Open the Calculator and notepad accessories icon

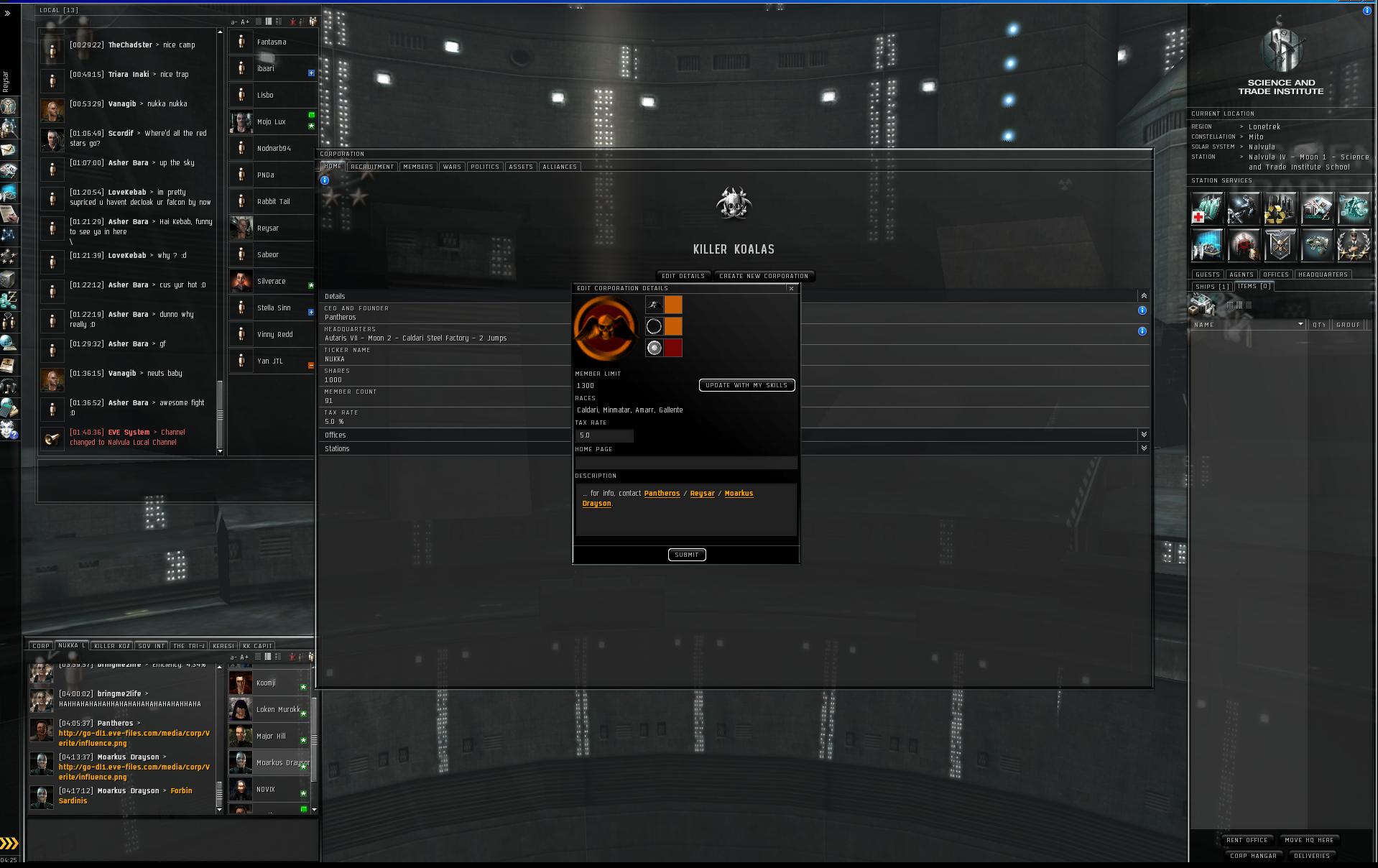click(x=9, y=408)
